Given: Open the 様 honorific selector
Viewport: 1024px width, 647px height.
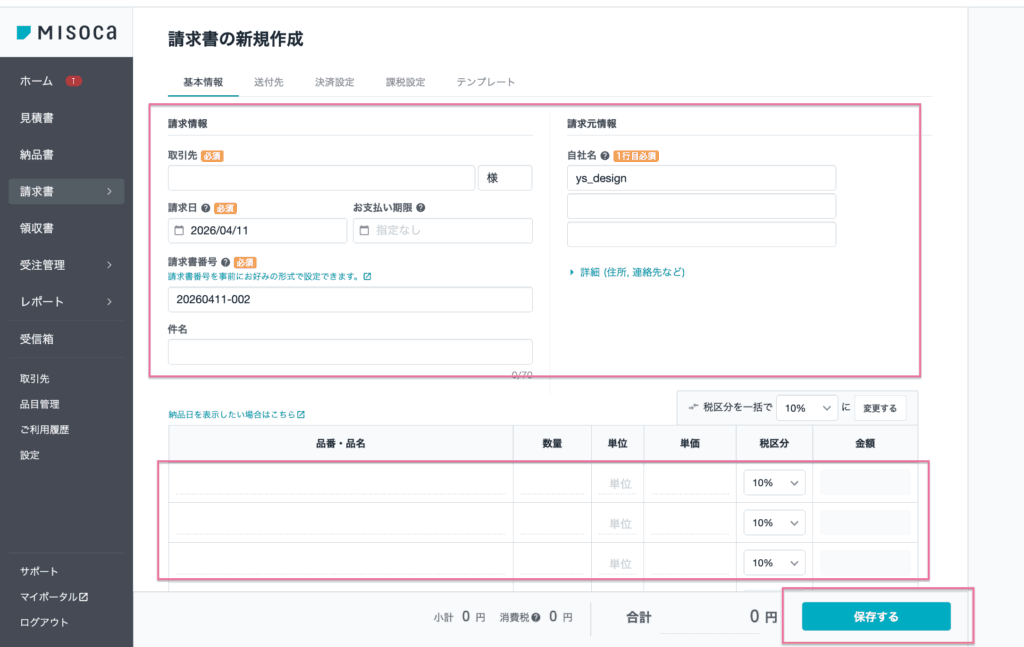Looking at the screenshot, I should [x=505, y=178].
